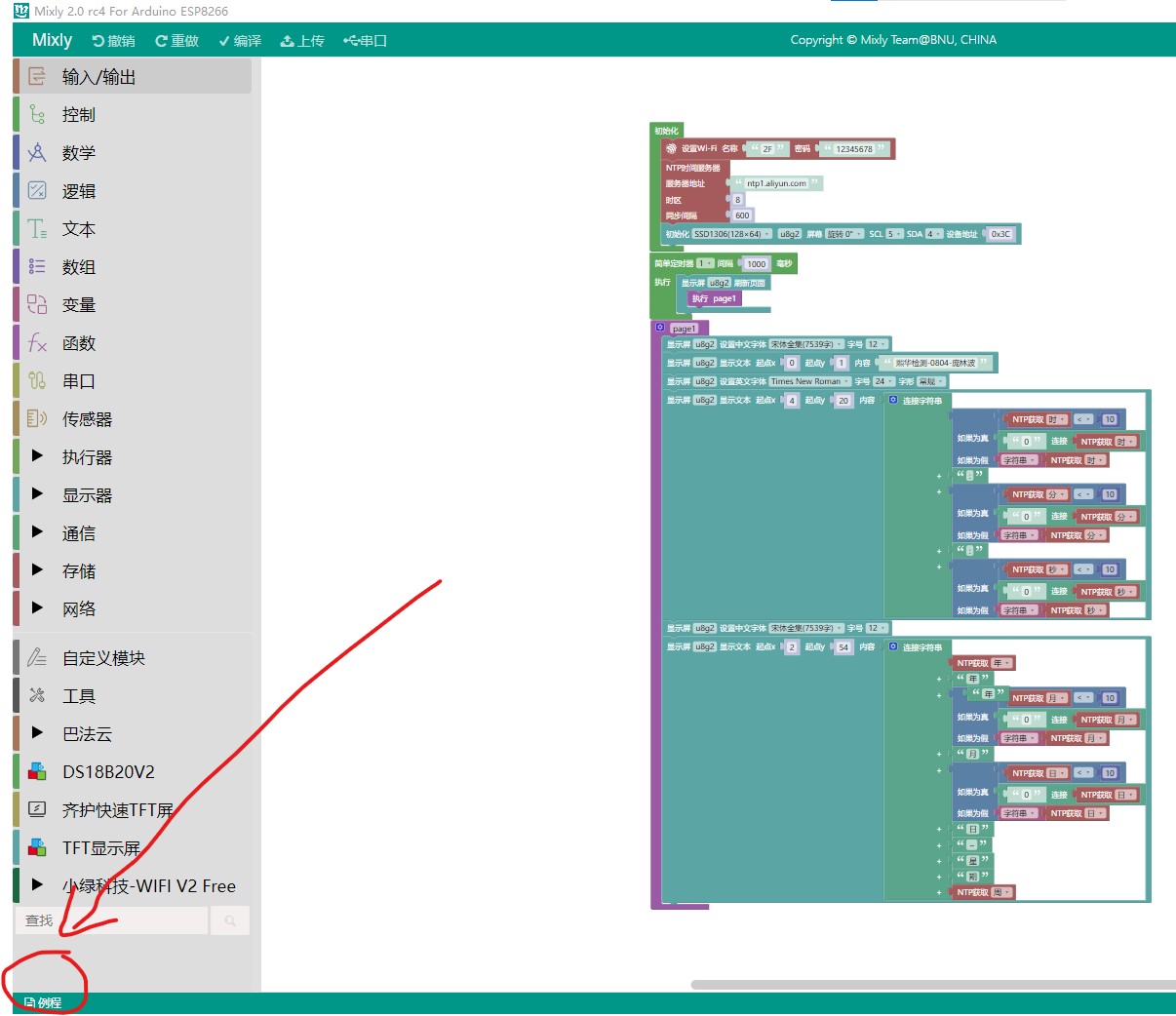Open the 控制 block category
Viewport: 1176px width, 1016px height.
point(133,114)
